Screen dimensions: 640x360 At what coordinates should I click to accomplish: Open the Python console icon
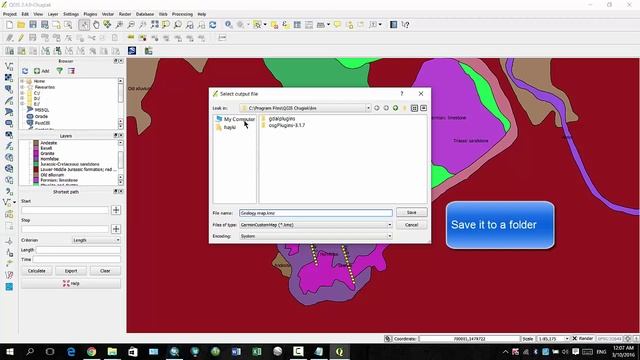pyautogui.click(x=132, y=51)
